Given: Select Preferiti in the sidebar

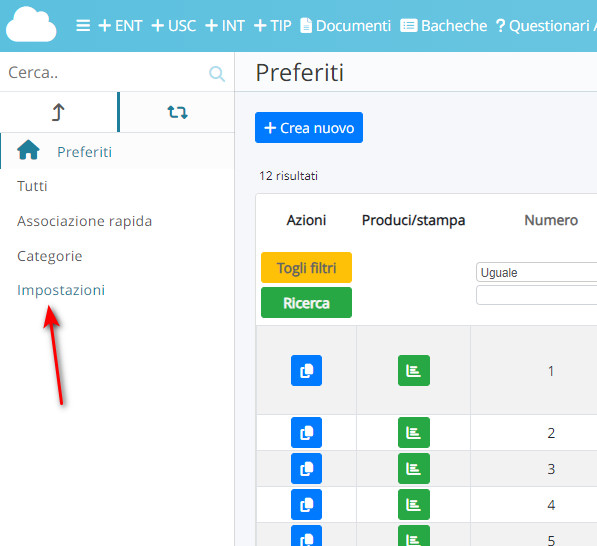Looking at the screenshot, I should [85, 152].
